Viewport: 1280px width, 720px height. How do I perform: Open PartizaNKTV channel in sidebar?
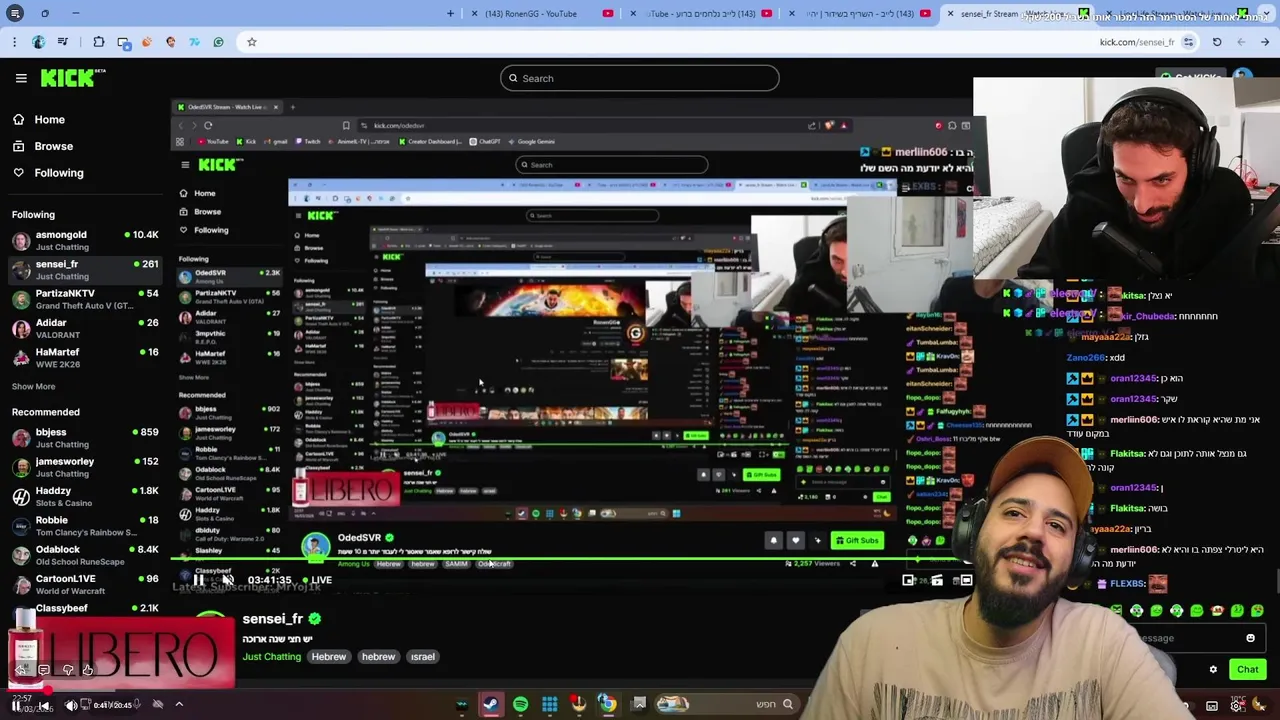84,299
